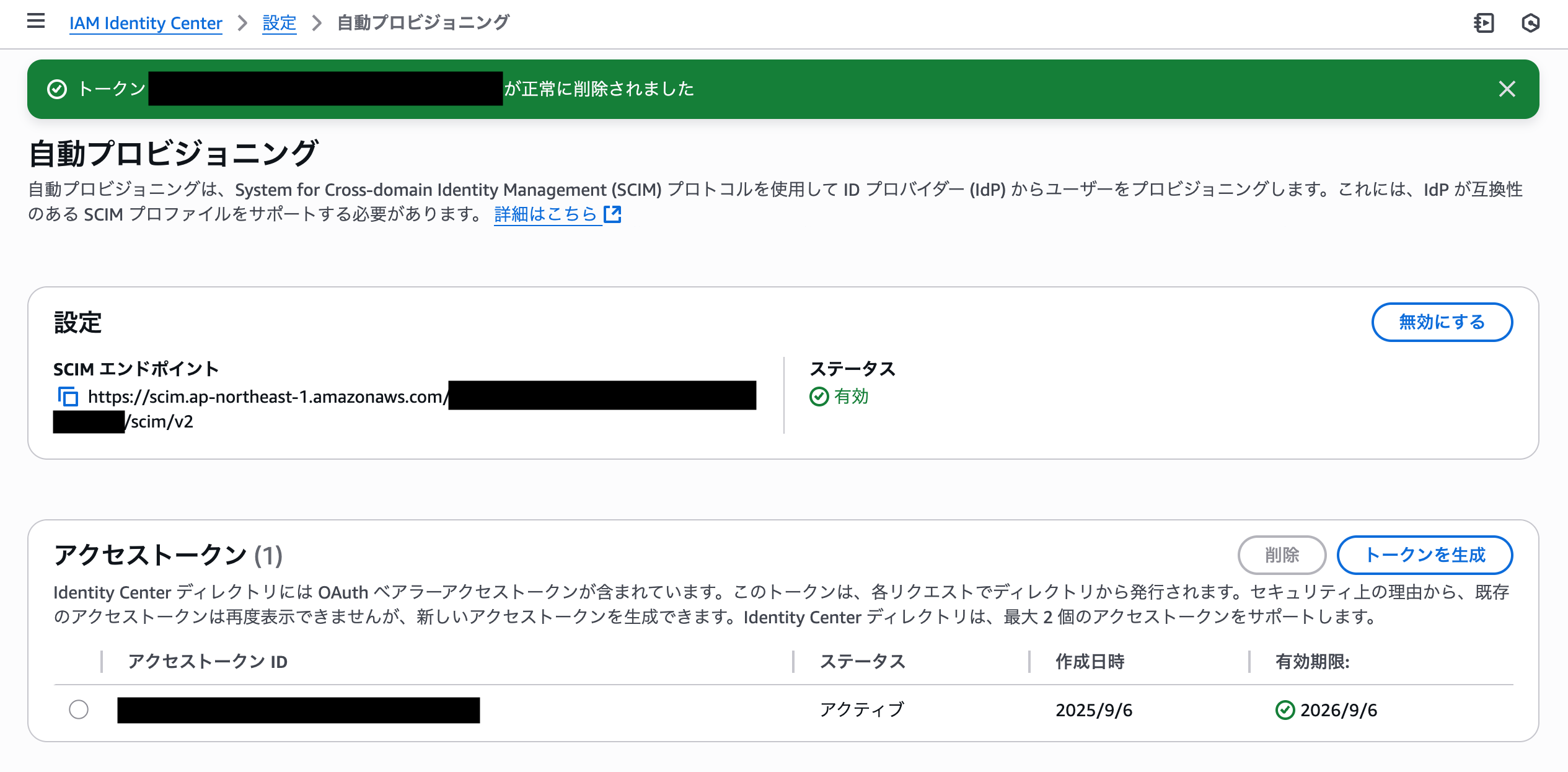Screen dimensions: 1568x772
Task: Open the tutorials notebook icon in the top-right
Action: click(1485, 22)
